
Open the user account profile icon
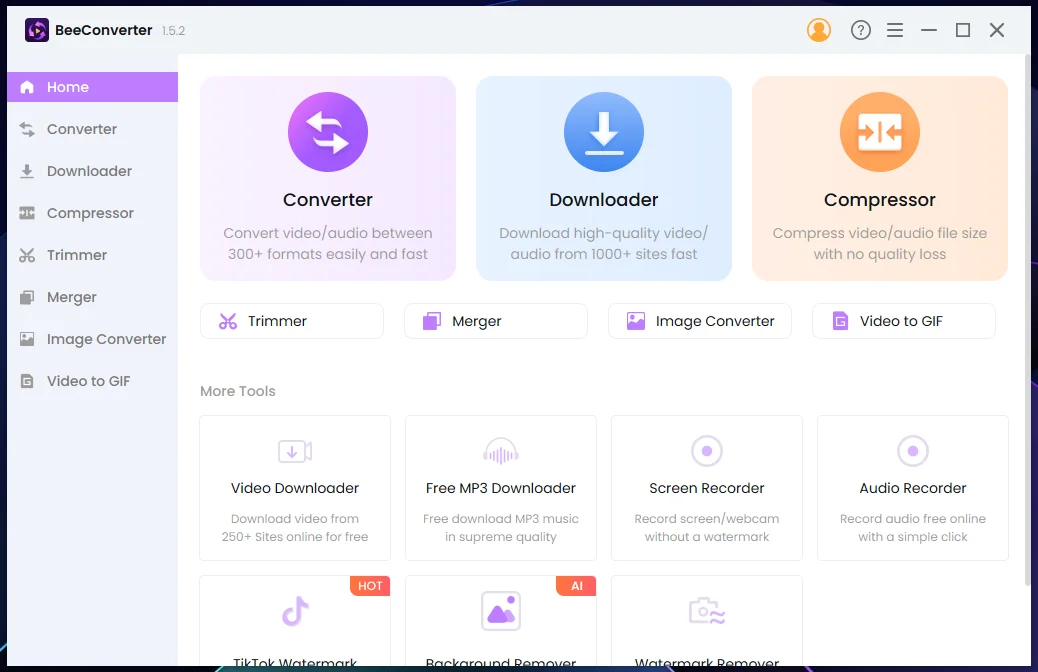coord(819,30)
